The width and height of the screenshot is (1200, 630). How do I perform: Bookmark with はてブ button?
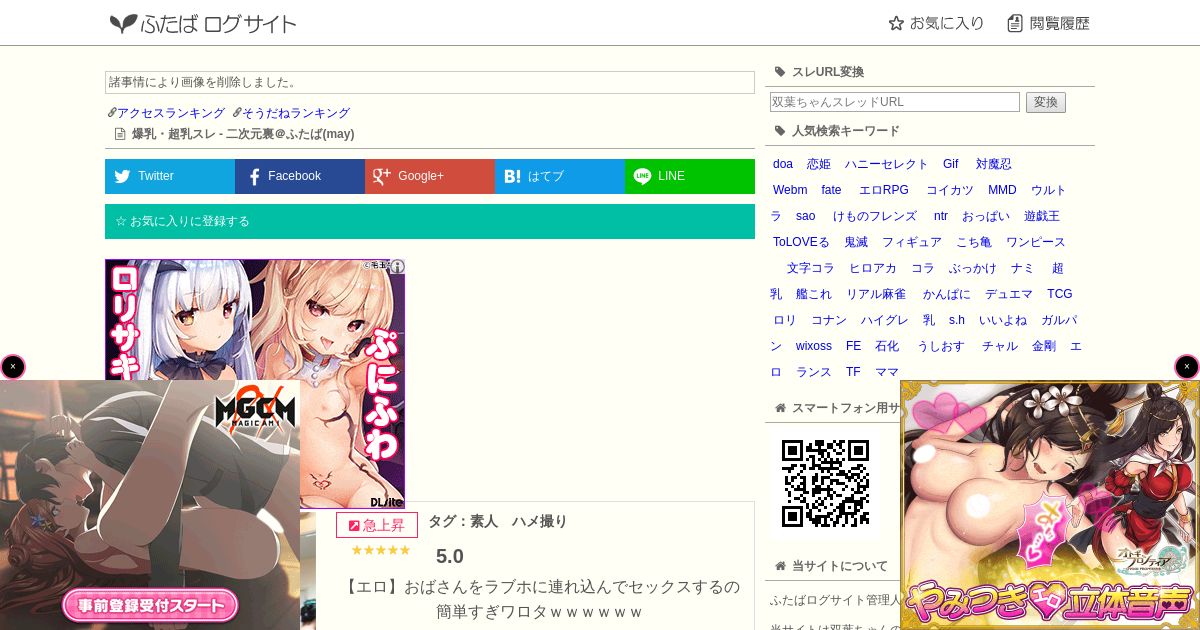click(x=560, y=176)
